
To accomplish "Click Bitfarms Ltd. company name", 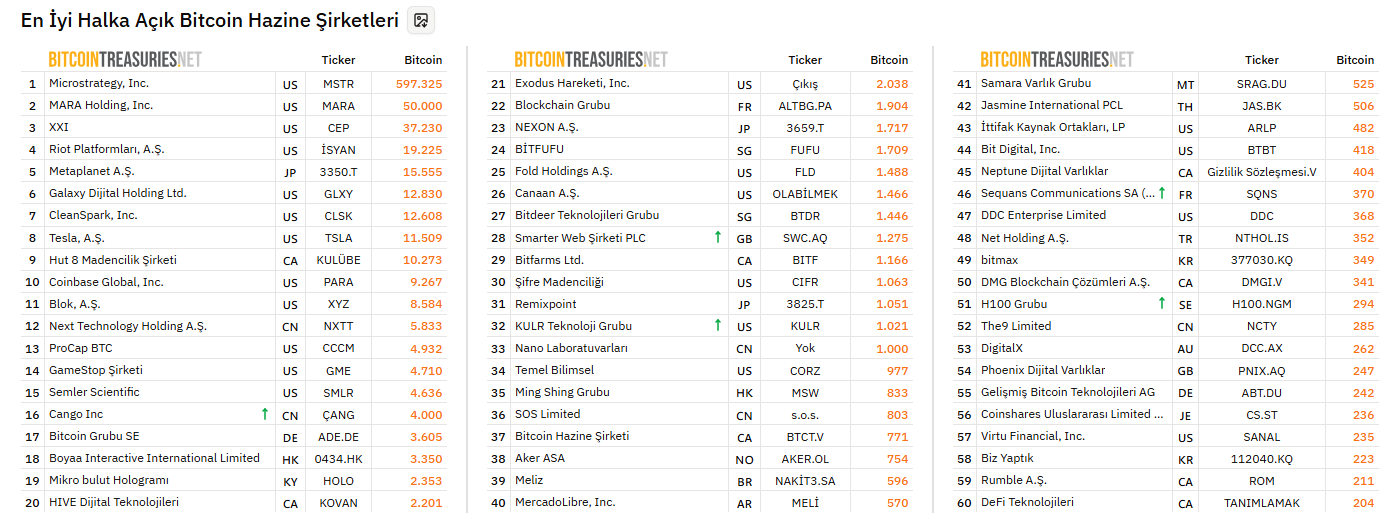I will click(x=549, y=259).
